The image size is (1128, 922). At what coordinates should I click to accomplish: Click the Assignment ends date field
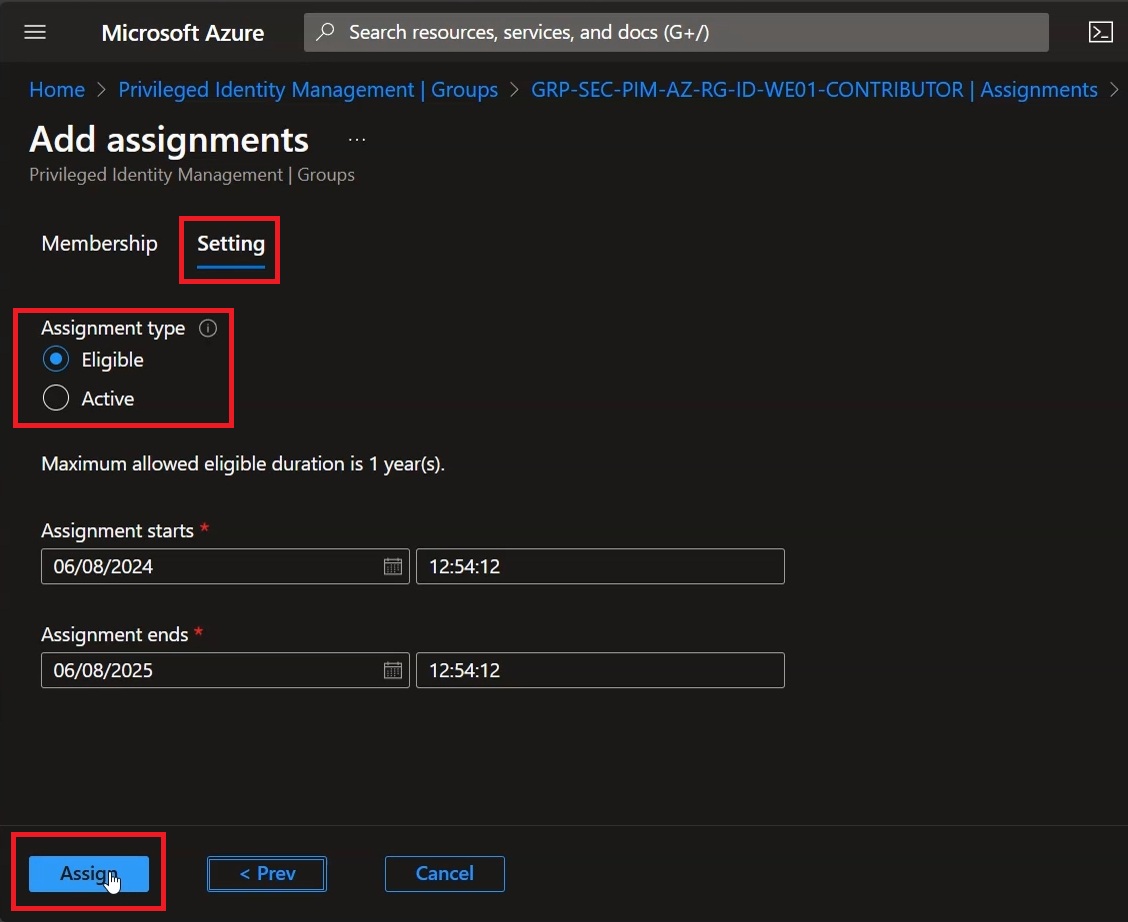click(225, 670)
